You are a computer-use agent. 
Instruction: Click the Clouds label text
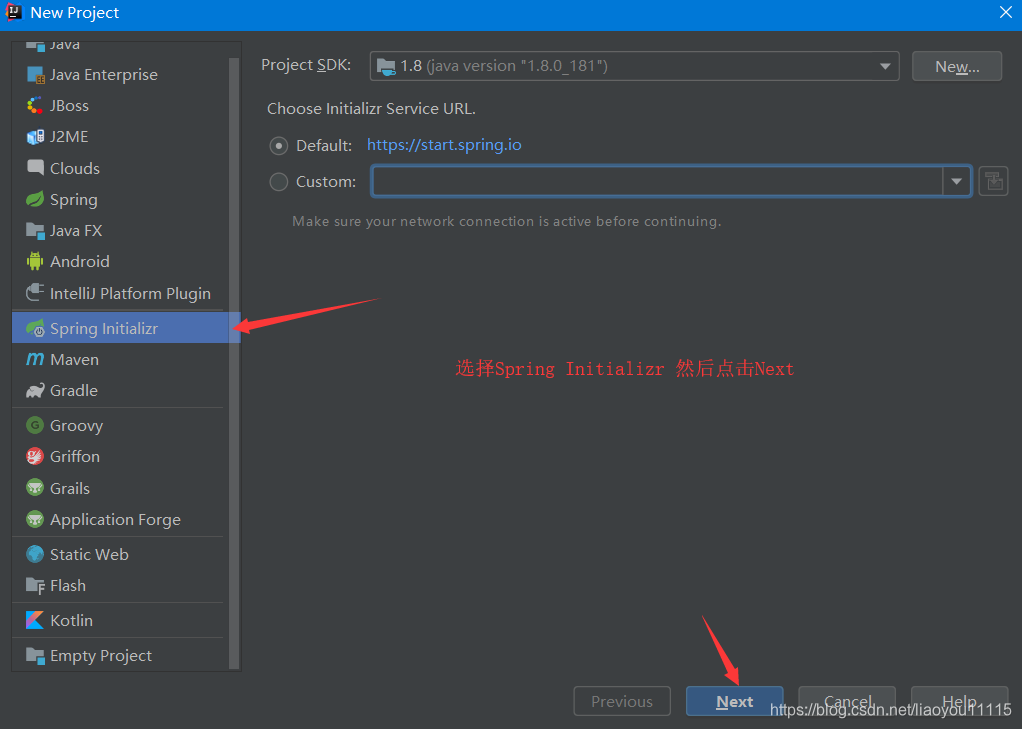[75, 168]
